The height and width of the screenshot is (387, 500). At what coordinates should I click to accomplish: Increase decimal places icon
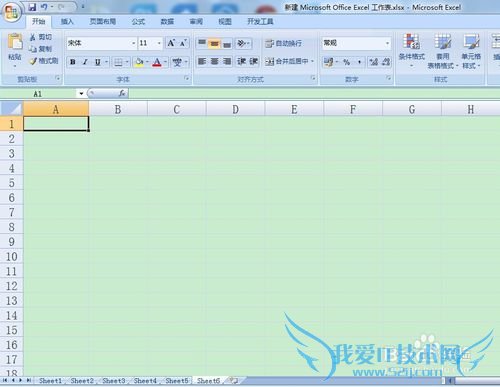point(374,62)
